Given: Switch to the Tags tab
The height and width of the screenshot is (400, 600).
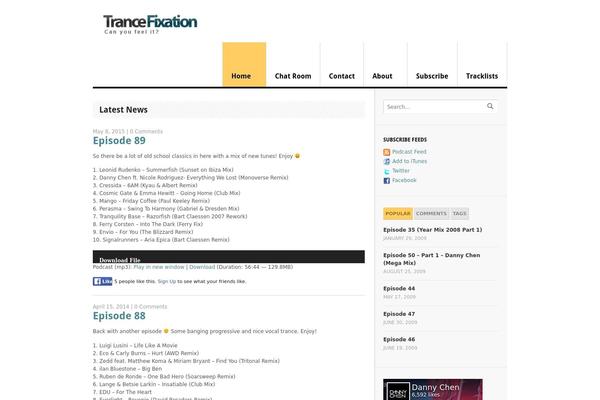Looking at the screenshot, I should [x=459, y=214].
